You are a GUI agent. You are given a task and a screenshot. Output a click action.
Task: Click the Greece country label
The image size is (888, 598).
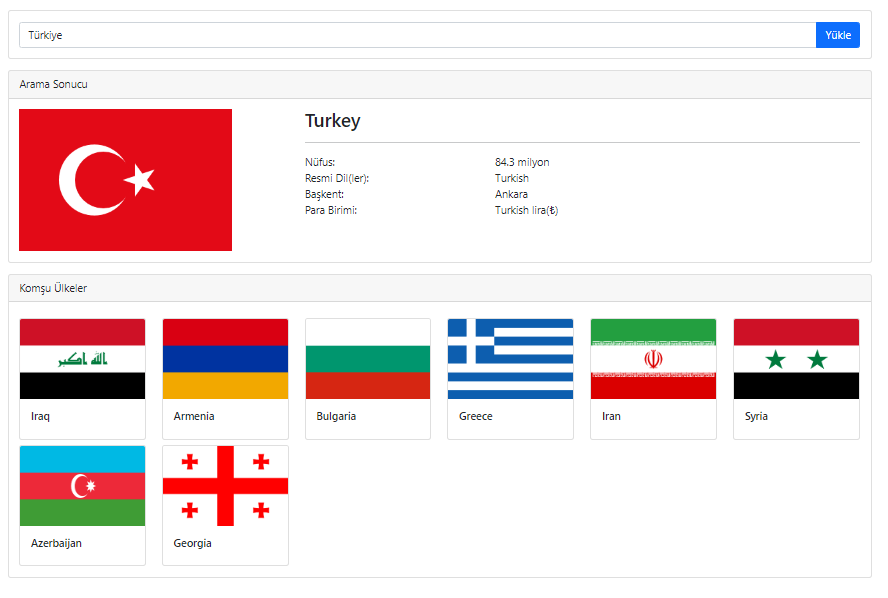point(476,416)
